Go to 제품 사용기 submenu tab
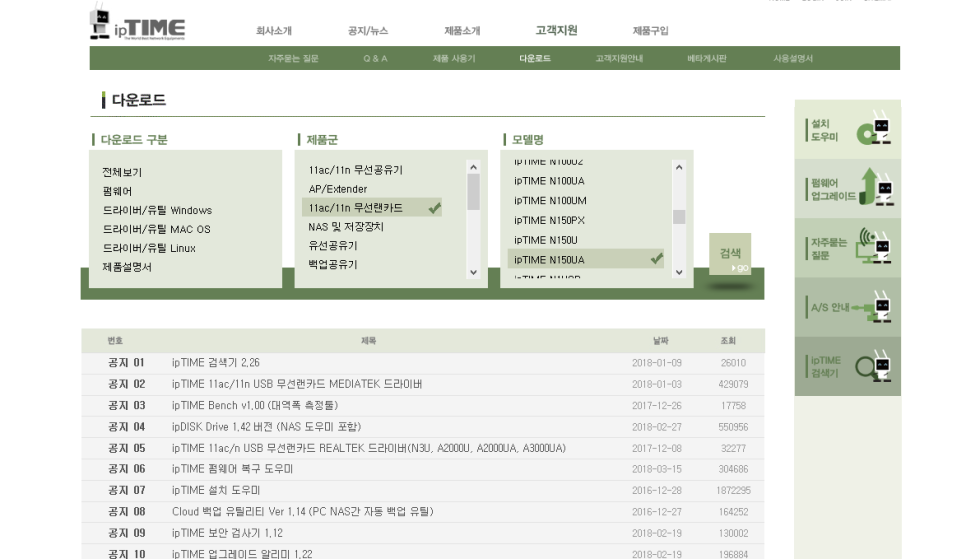Screen dimensions: 966x559 click(454, 59)
